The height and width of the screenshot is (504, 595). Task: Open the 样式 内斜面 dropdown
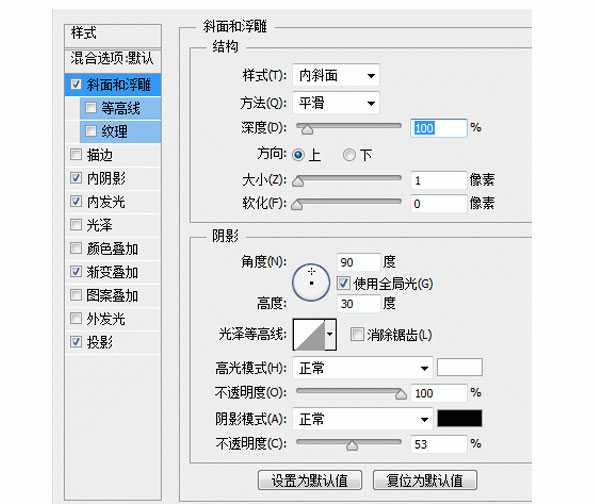(x=336, y=76)
